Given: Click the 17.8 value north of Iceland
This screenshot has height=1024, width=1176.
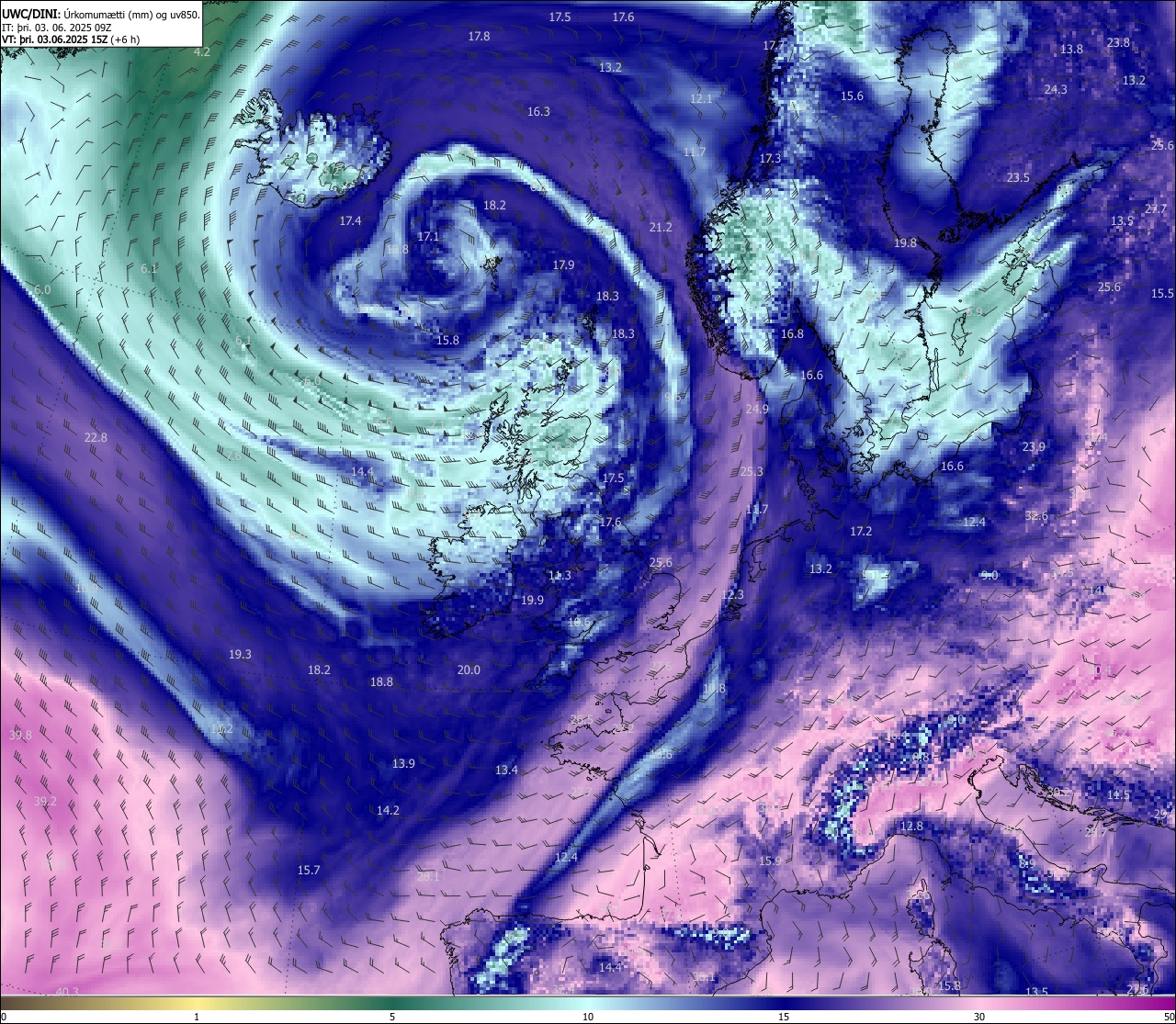Looking at the screenshot, I should [479, 37].
